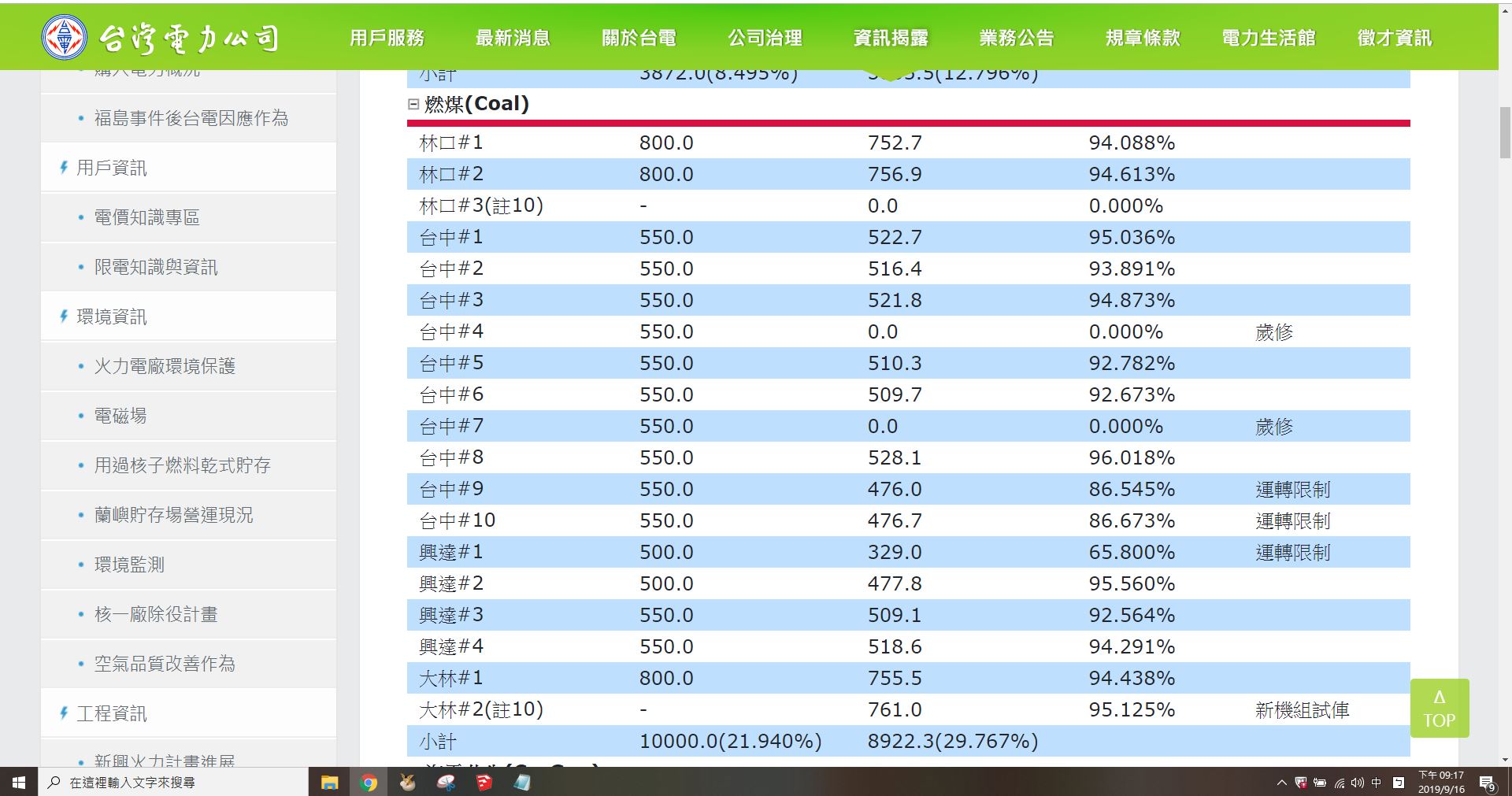
Task: Select the 台中#5 row name
Action: [451, 363]
